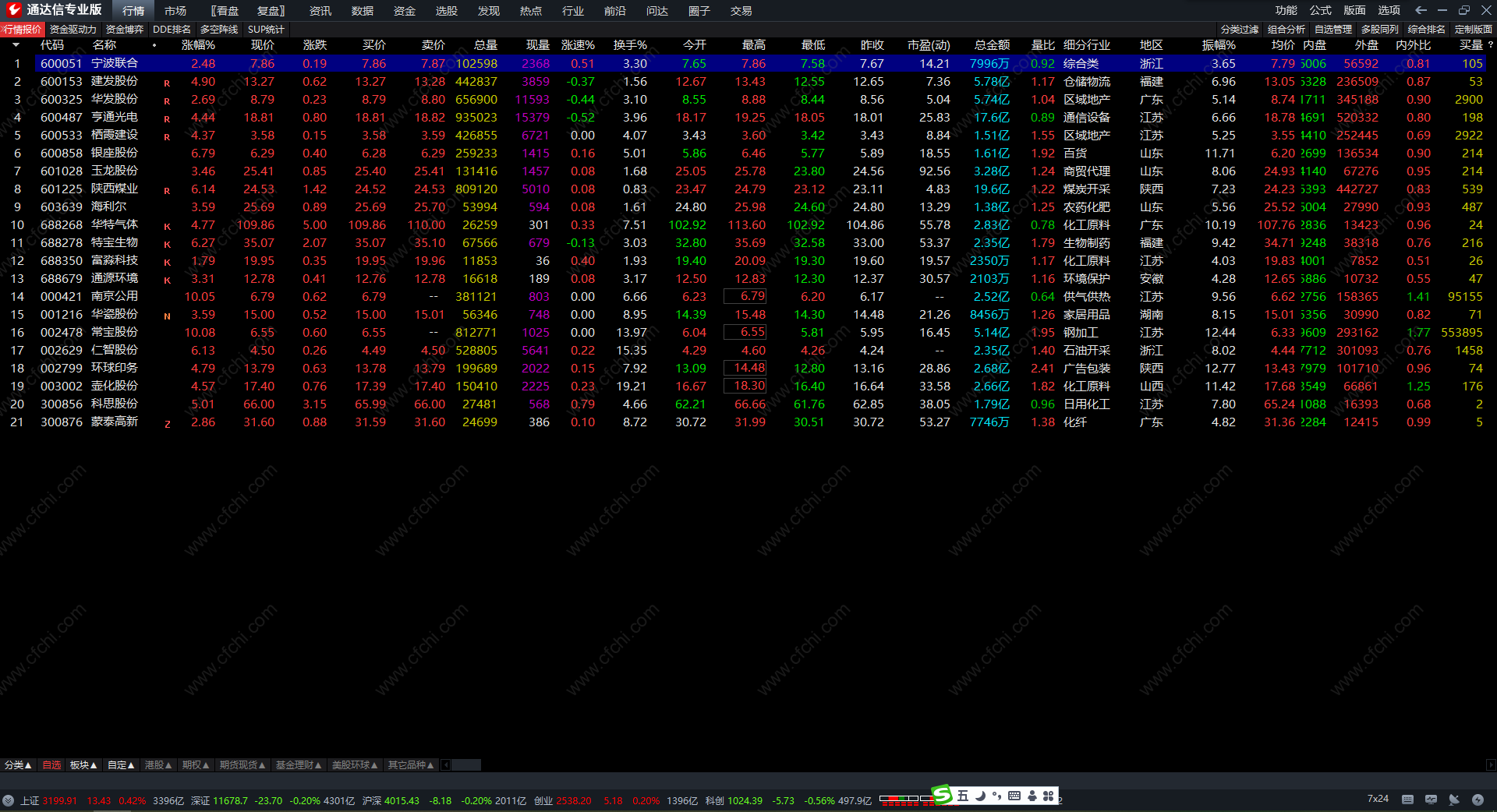The height and width of the screenshot is (812, 1497).
Task: Click the punctuation icon in the IME bar
Action: click(996, 796)
